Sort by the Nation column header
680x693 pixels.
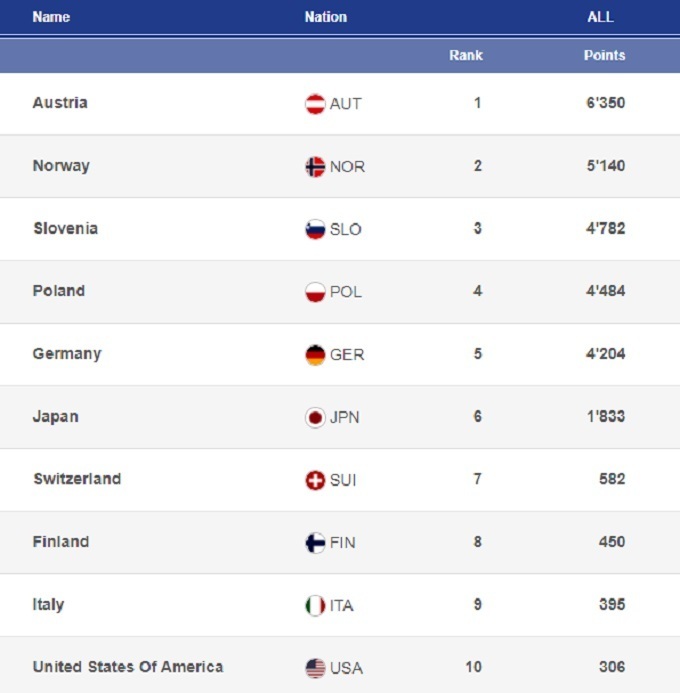pyautogui.click(x=326, y=17)
